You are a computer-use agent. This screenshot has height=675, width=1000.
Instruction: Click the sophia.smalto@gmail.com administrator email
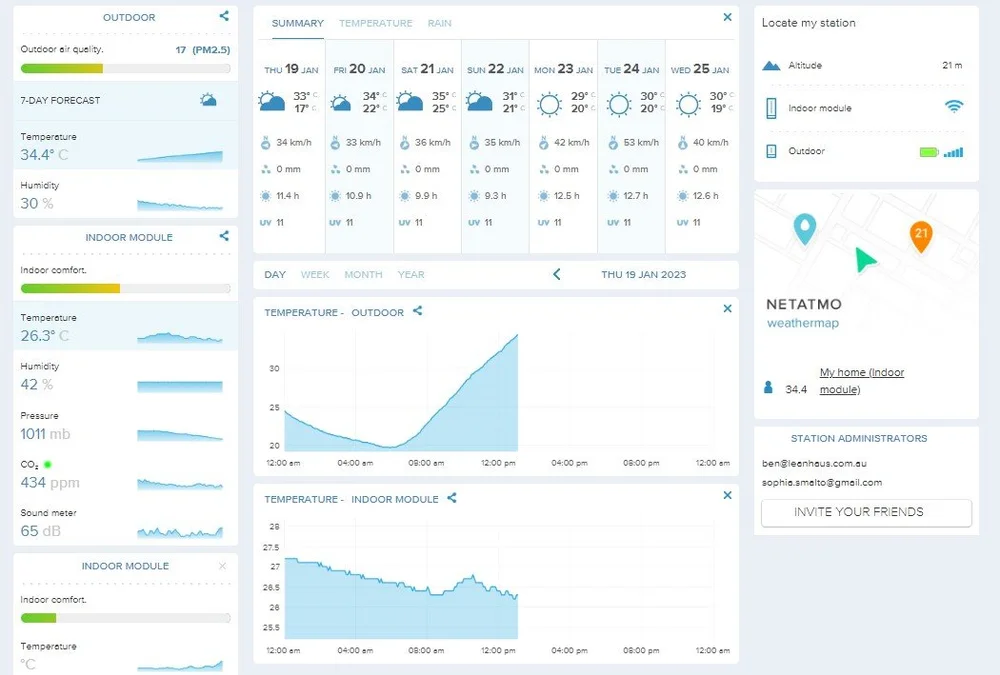[x=822, y=482]
